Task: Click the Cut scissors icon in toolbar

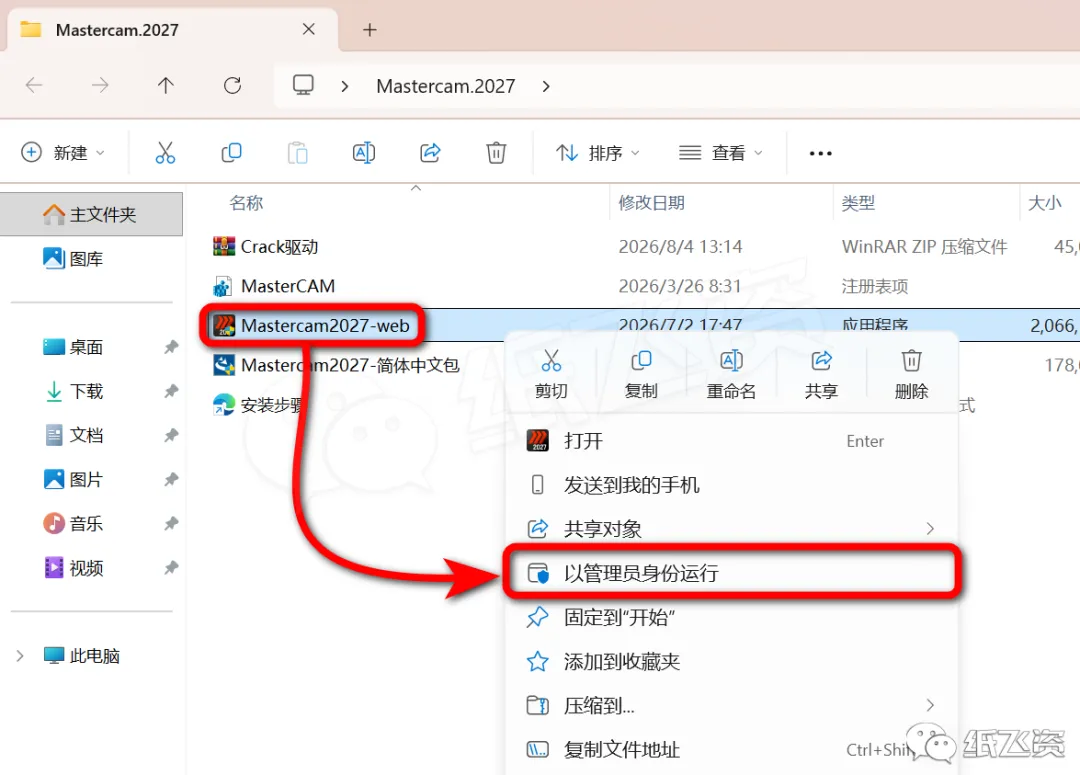Action: pyautogui.click(x=165, y=152)
